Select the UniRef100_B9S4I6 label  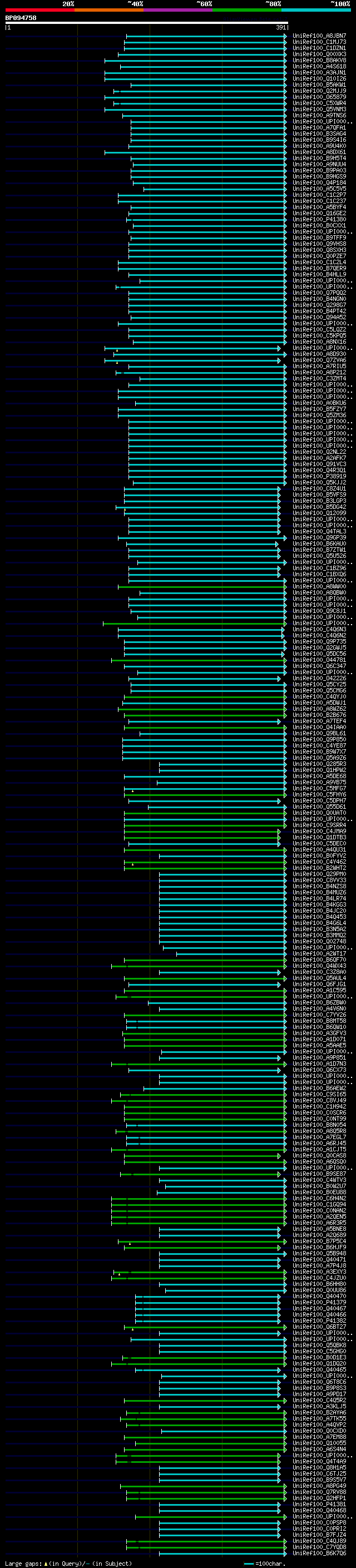(x=319, y=140)
